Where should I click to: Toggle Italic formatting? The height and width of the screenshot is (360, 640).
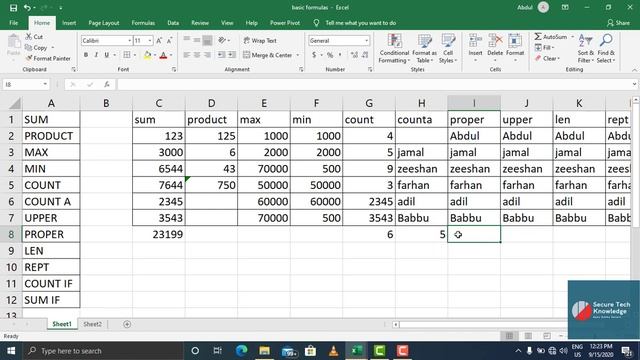pos(96,55)
